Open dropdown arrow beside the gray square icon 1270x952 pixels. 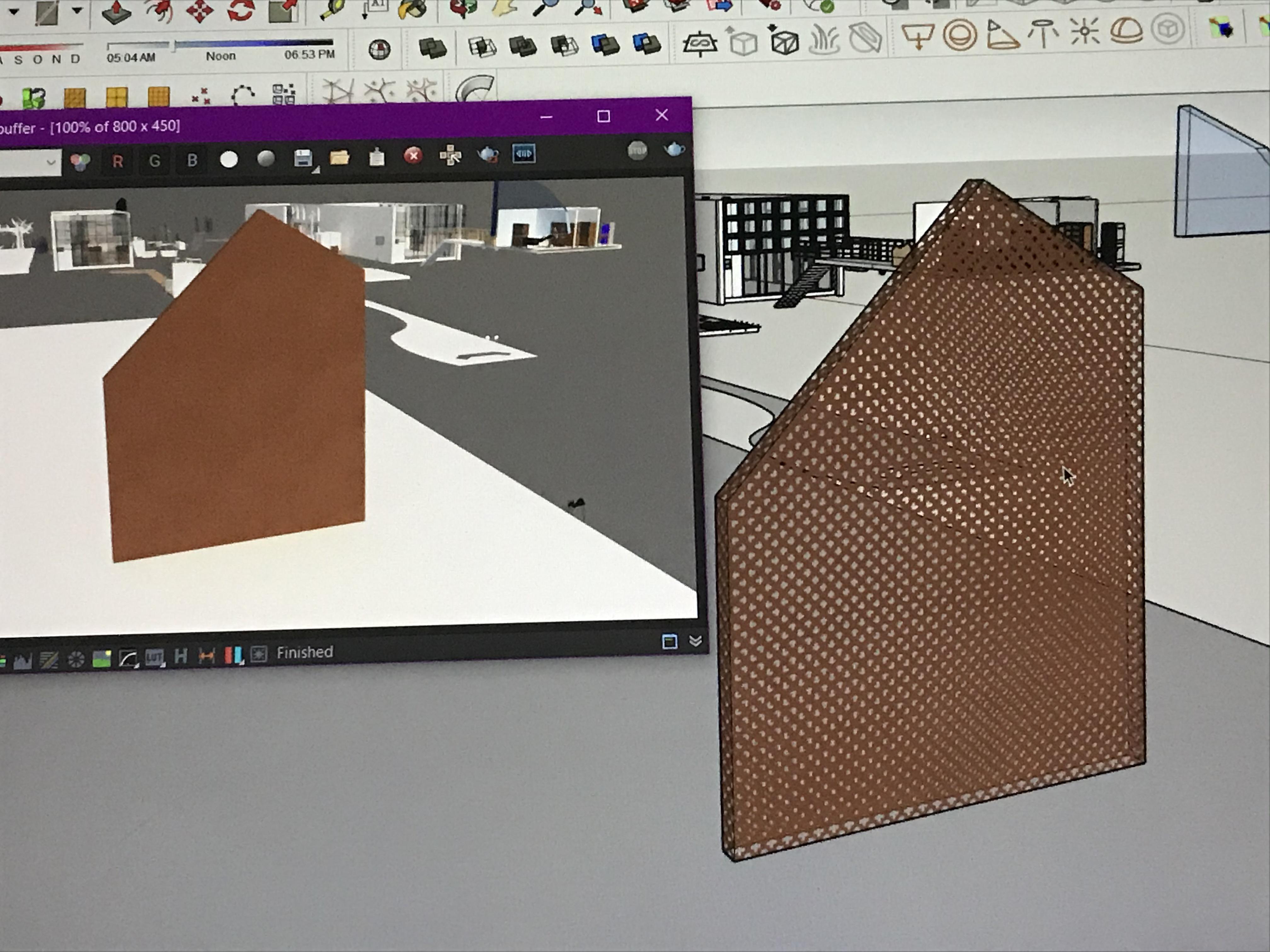pyautogui.click(x=77, y=10)
